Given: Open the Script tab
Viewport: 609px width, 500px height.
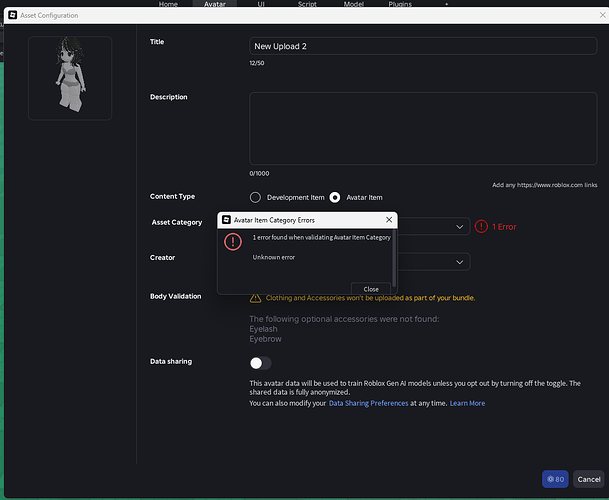Looking at the screenshot, I should pos(307,4).
